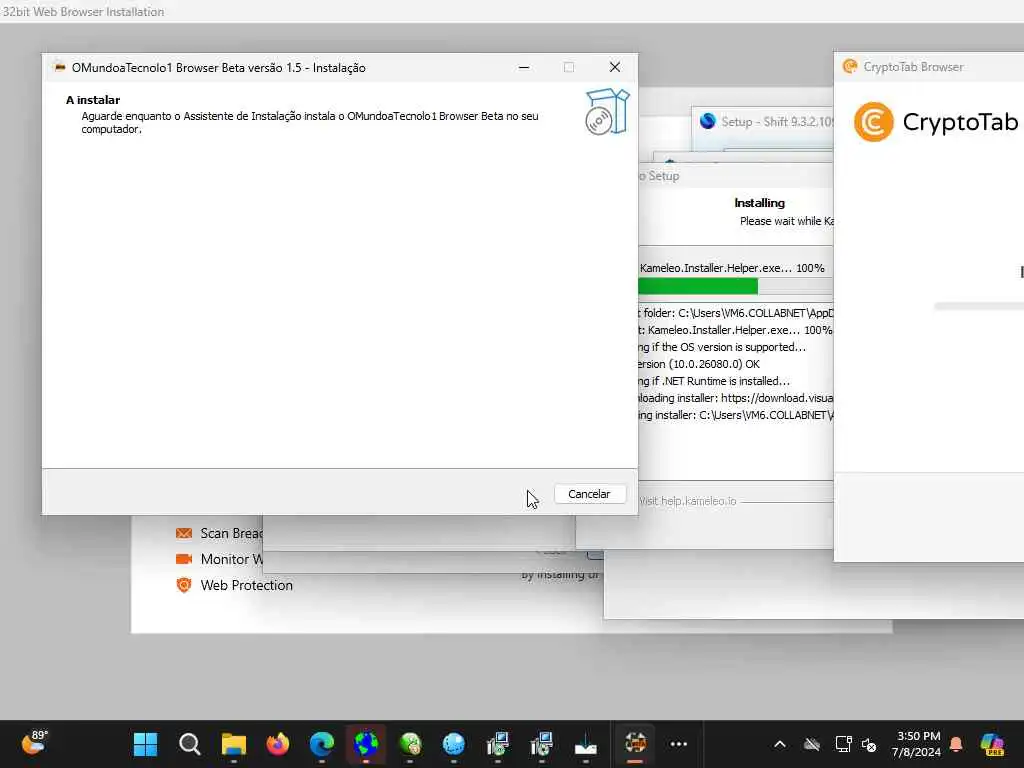Image resolution: width=1024 pixels, height=768 pixels.
Task: Open Copilot preview from the taskbar
Action: click(x=992, y=744)
